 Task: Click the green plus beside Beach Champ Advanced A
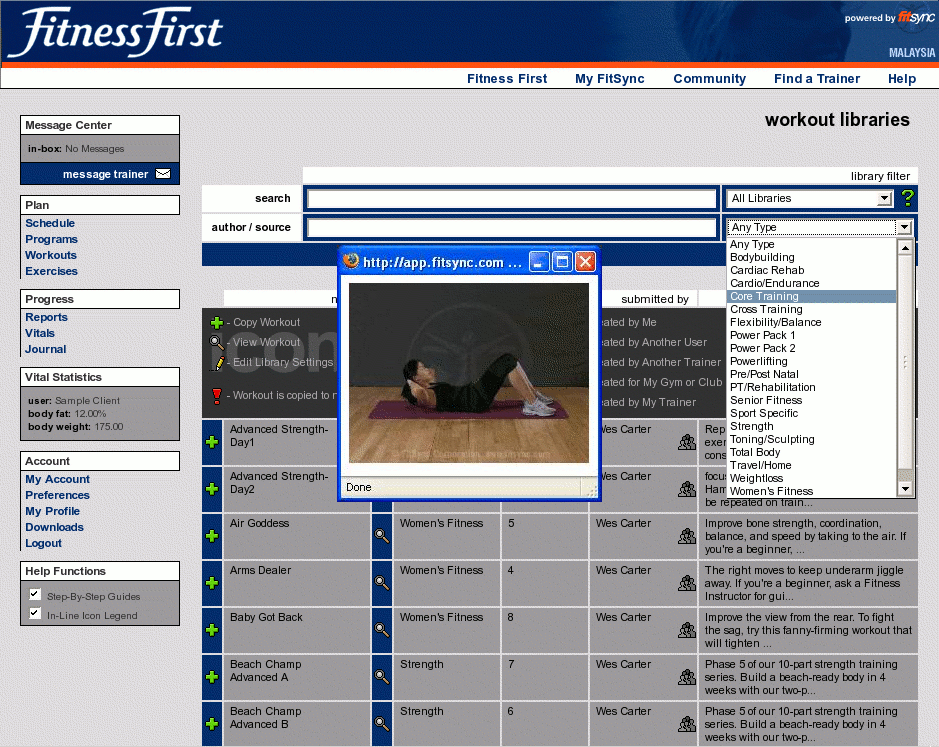pos(212,676)
